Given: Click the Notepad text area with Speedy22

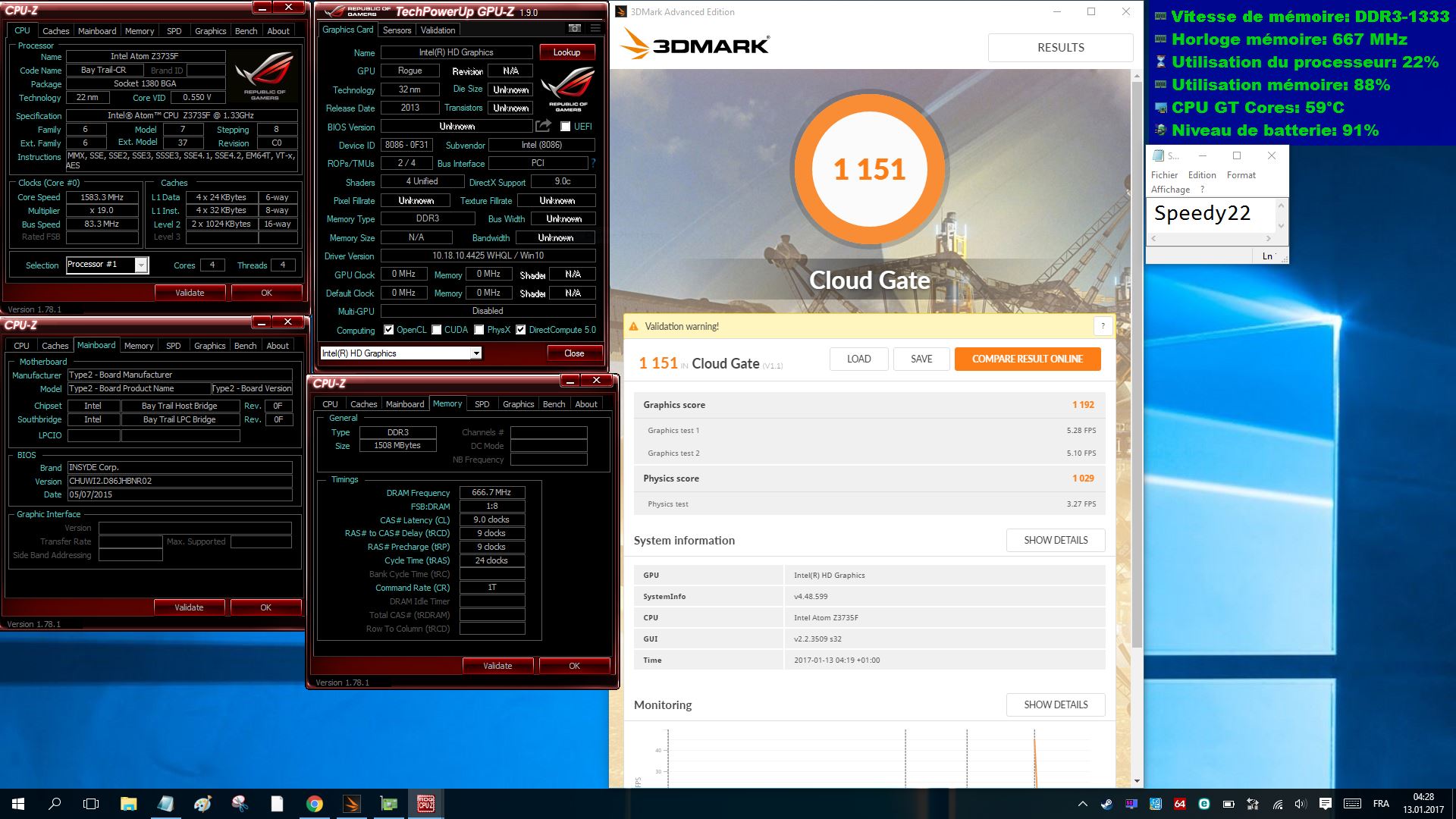Looking at the screenshot, I should (1211, 215).
